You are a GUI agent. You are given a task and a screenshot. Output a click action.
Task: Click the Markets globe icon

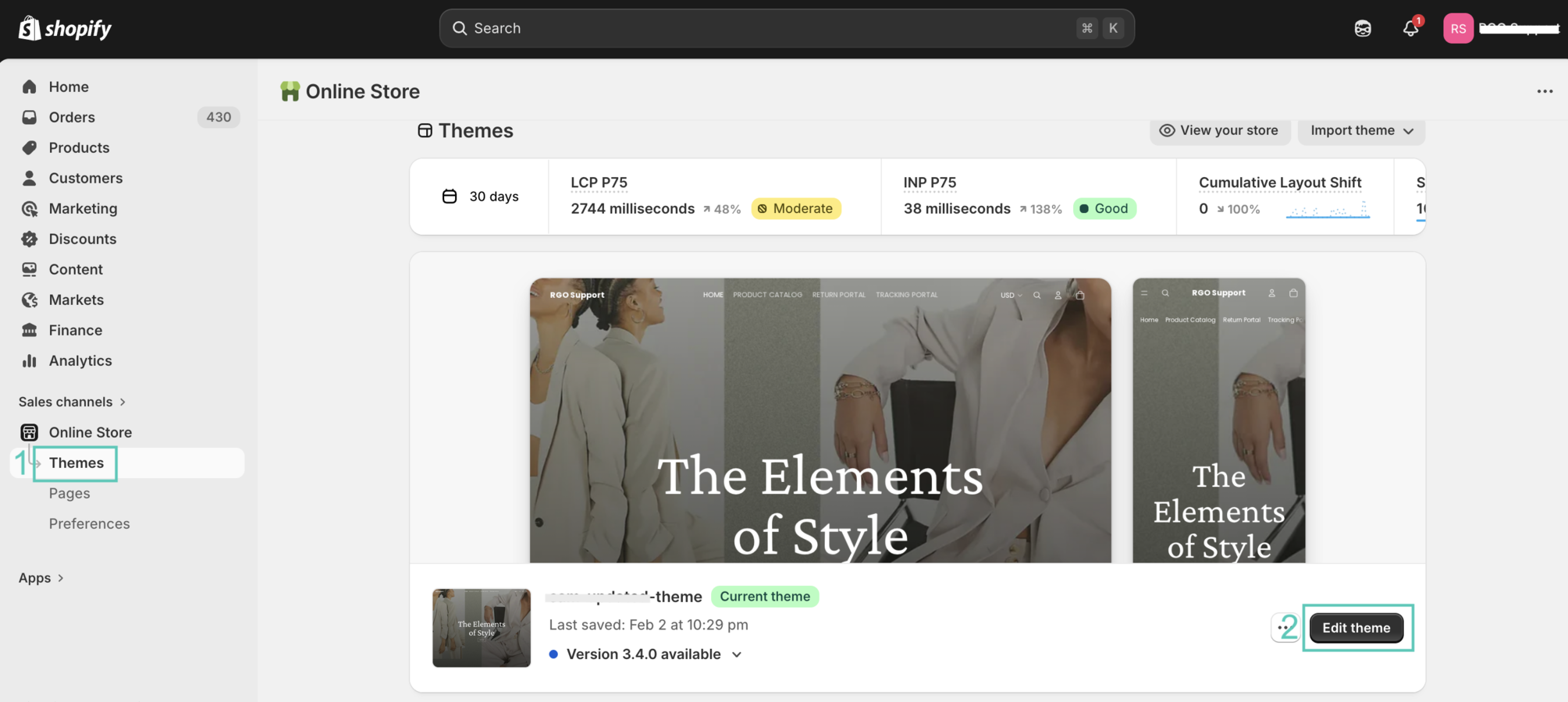pos(30,300)
